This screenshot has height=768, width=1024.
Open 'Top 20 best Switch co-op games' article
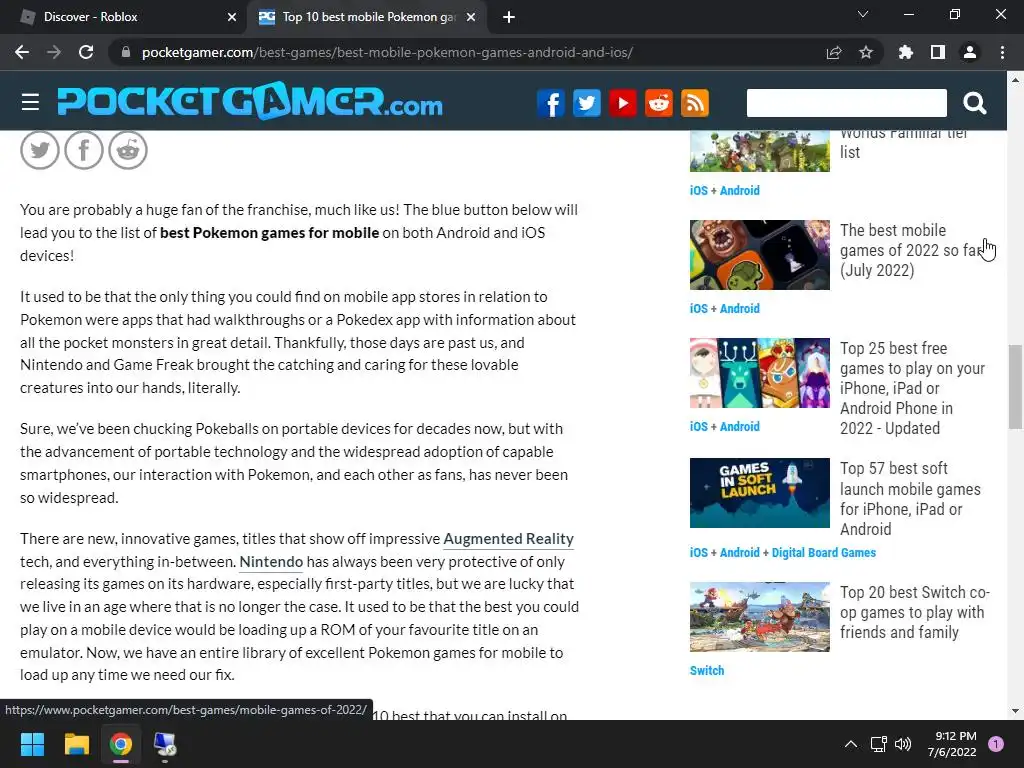click(x=914, y=613)
